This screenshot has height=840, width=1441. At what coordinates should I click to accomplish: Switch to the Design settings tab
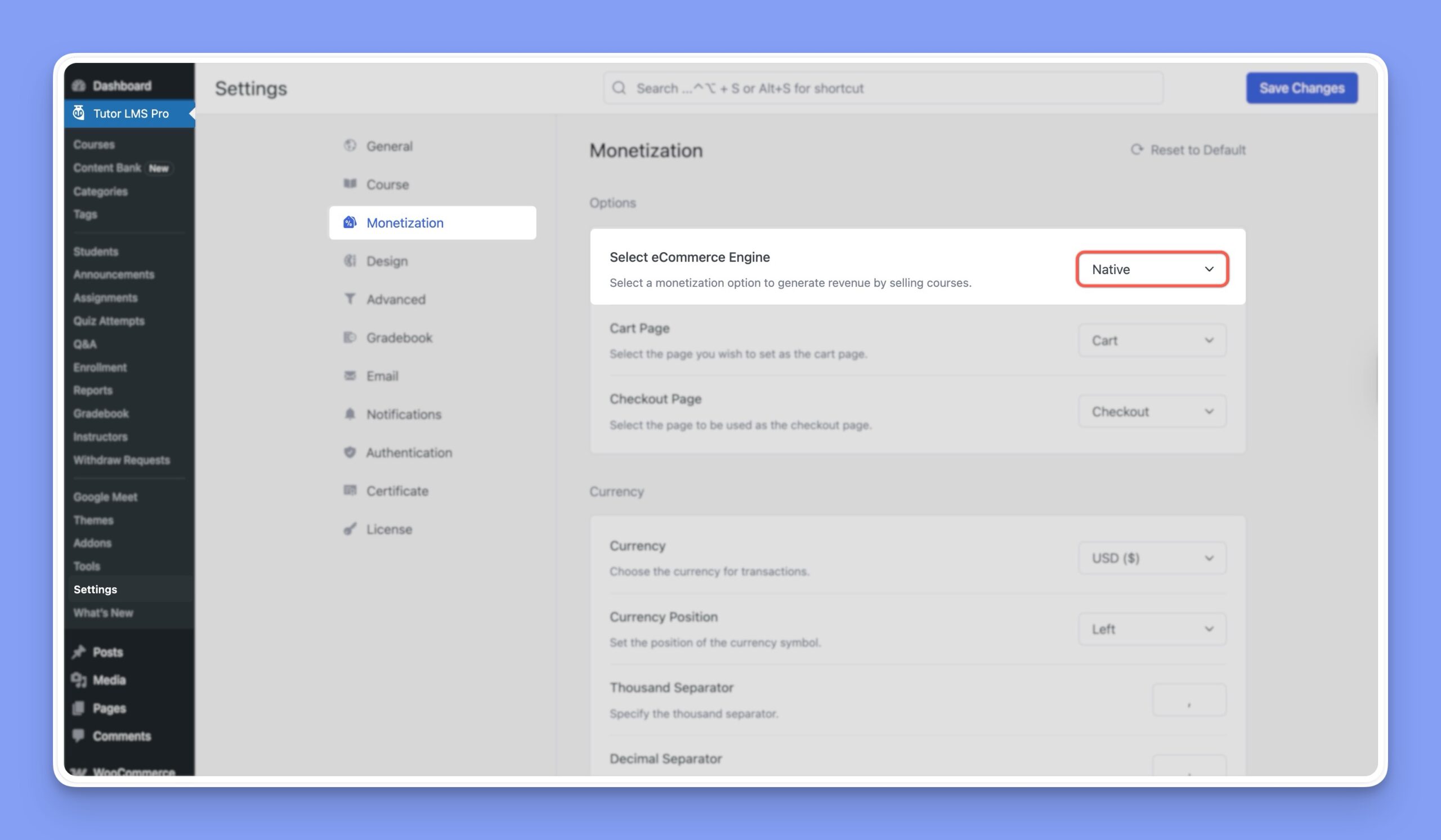coord(387,261)
